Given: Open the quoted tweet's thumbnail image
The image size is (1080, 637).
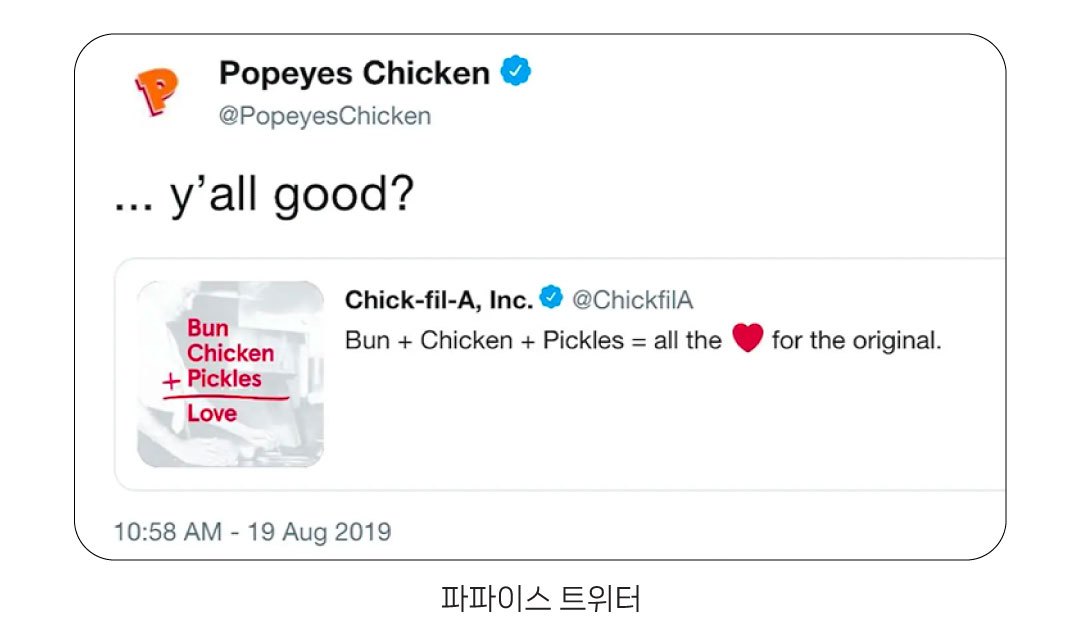Looking at the screenshot, I should coord(230,373).
